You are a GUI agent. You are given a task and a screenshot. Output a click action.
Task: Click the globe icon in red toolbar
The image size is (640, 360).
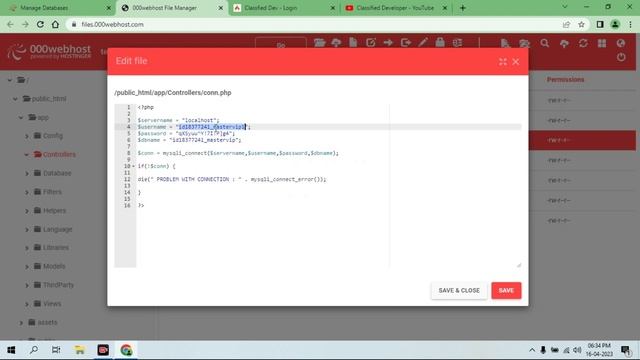point(621,43)
